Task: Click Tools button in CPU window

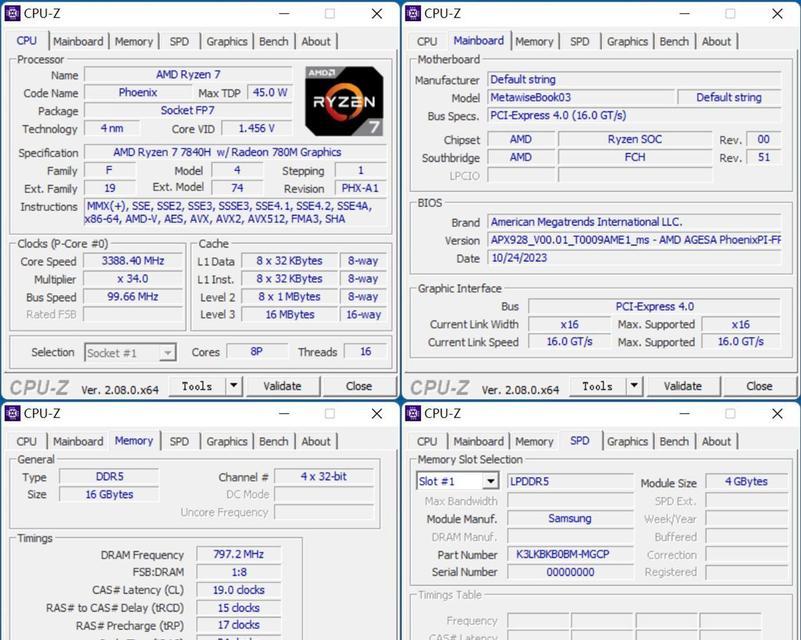Action: (197, 386)
